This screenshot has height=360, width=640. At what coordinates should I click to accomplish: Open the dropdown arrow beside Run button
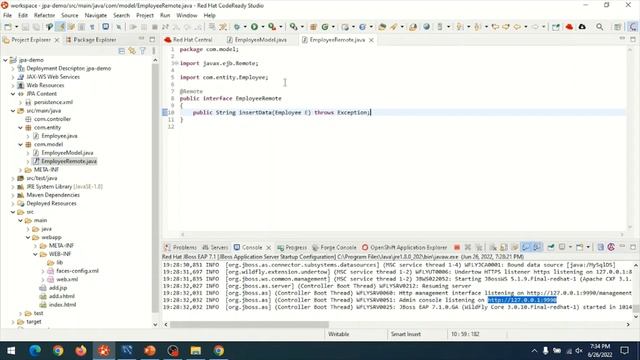[262, 27]
